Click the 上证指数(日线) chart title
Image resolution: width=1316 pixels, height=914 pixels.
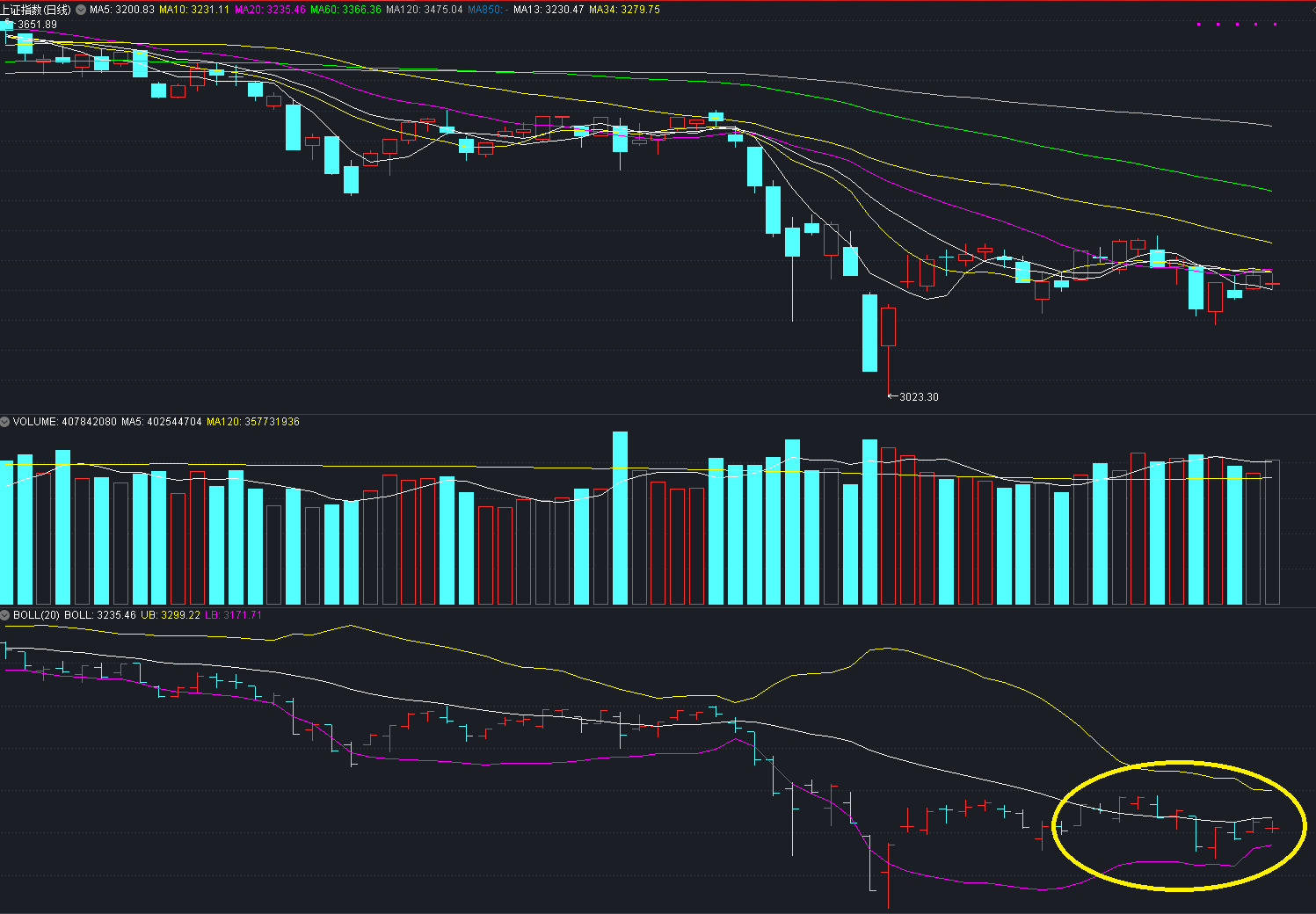(36, 10)
